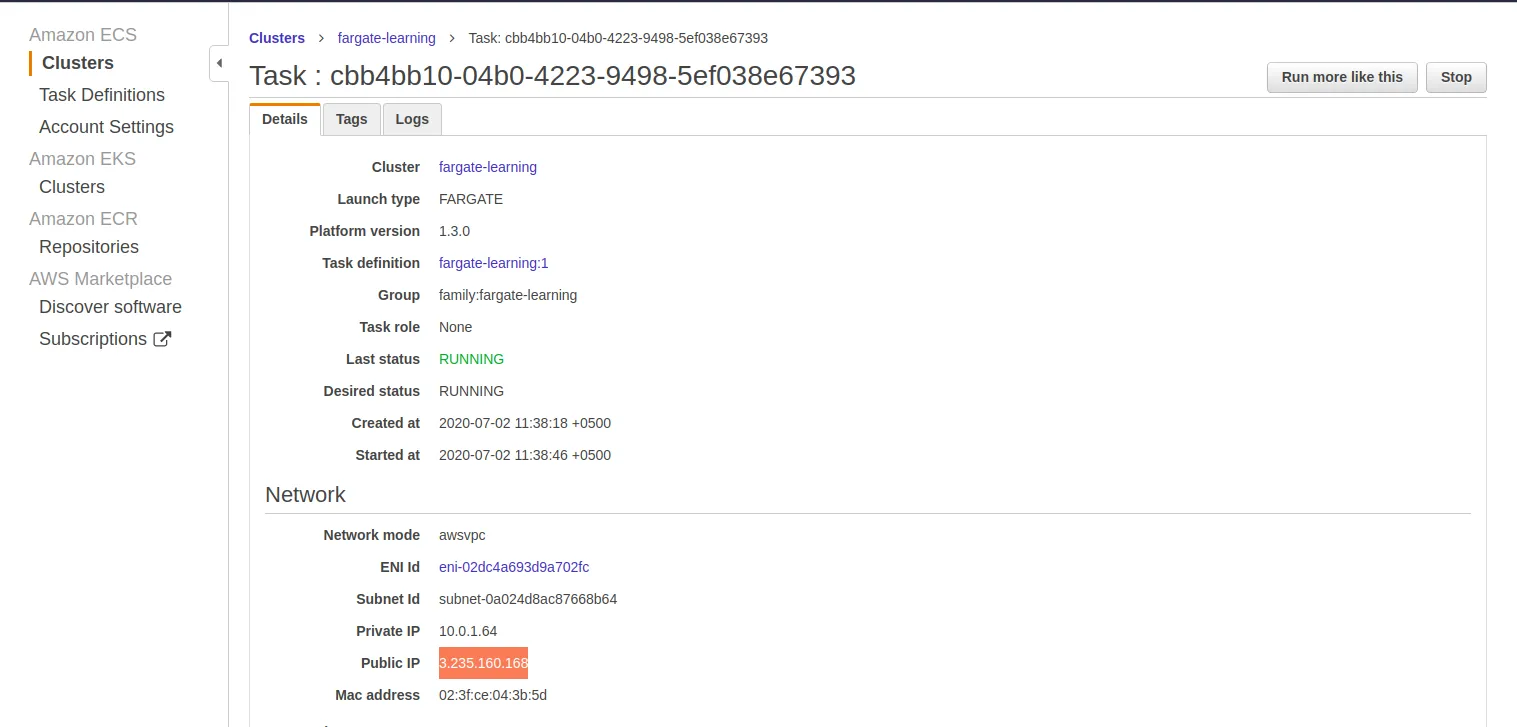Click the task ID page heading
1517x727 pixels.
552,76
